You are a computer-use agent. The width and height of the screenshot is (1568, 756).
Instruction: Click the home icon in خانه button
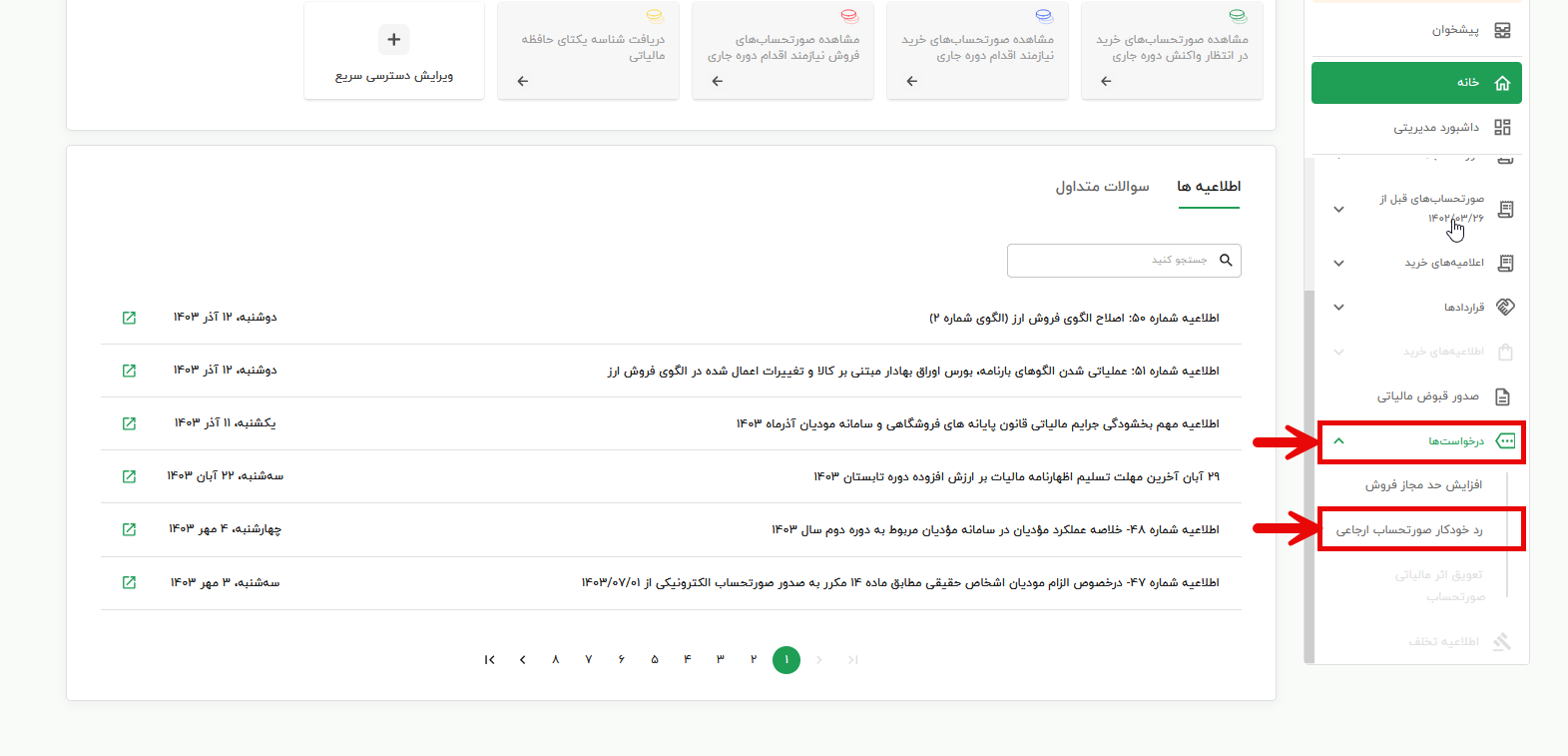coord(1502,83)
